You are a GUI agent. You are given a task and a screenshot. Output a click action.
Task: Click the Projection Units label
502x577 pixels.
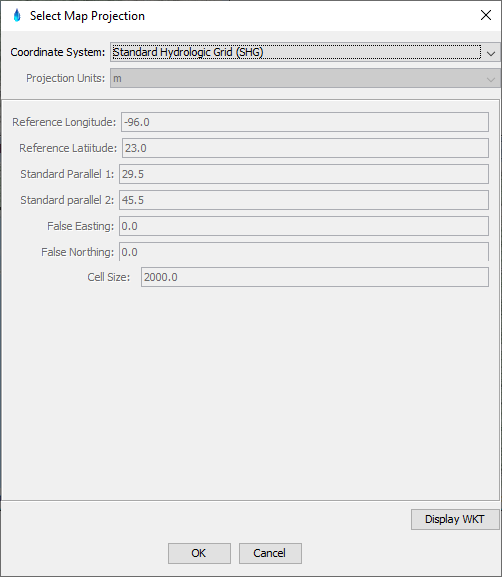pos(66,78)
